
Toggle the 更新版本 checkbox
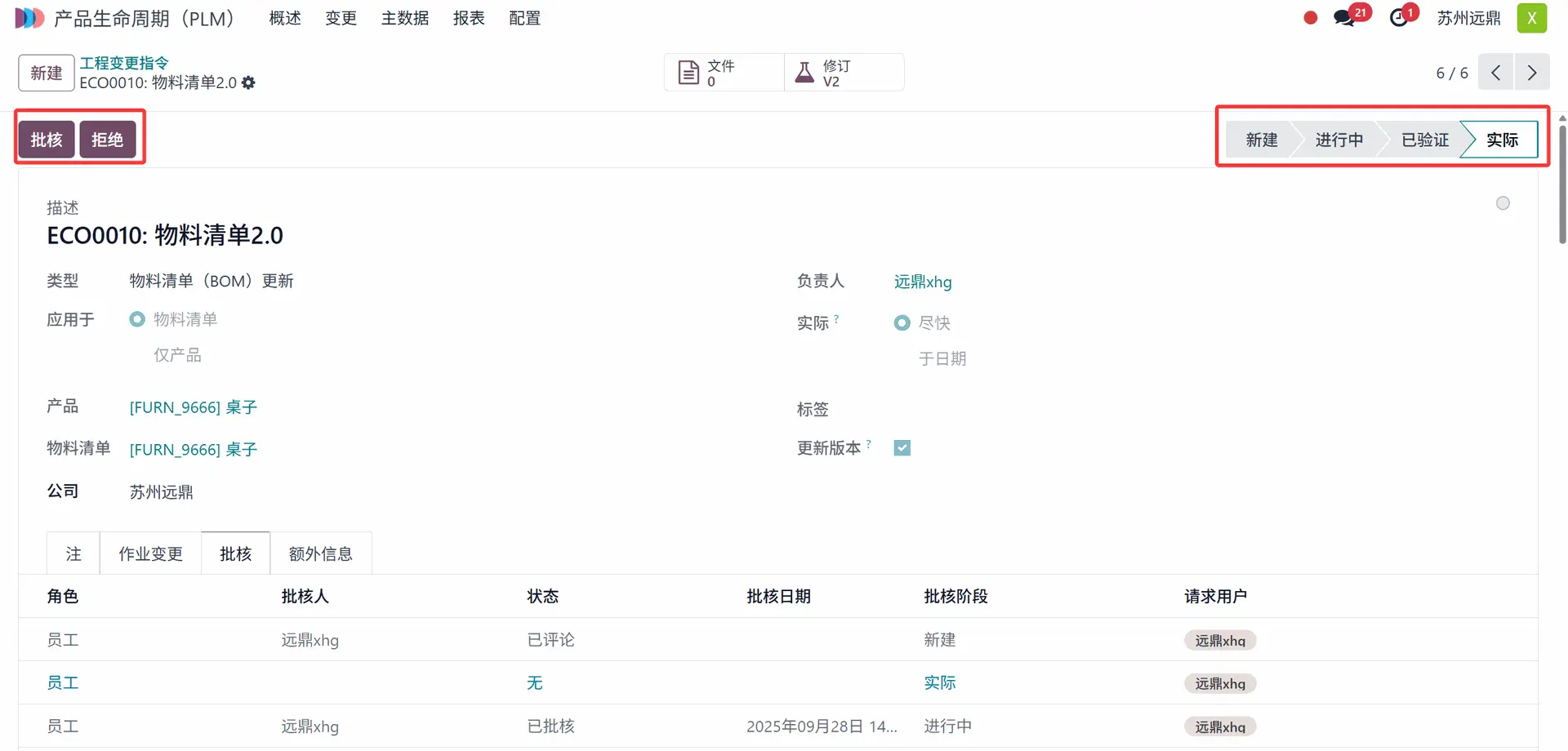coord(902,448)
